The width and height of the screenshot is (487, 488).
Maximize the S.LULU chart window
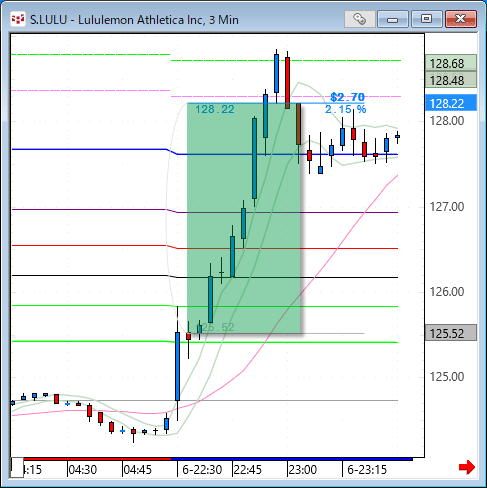pyautogui.click(x=426, y=19)
